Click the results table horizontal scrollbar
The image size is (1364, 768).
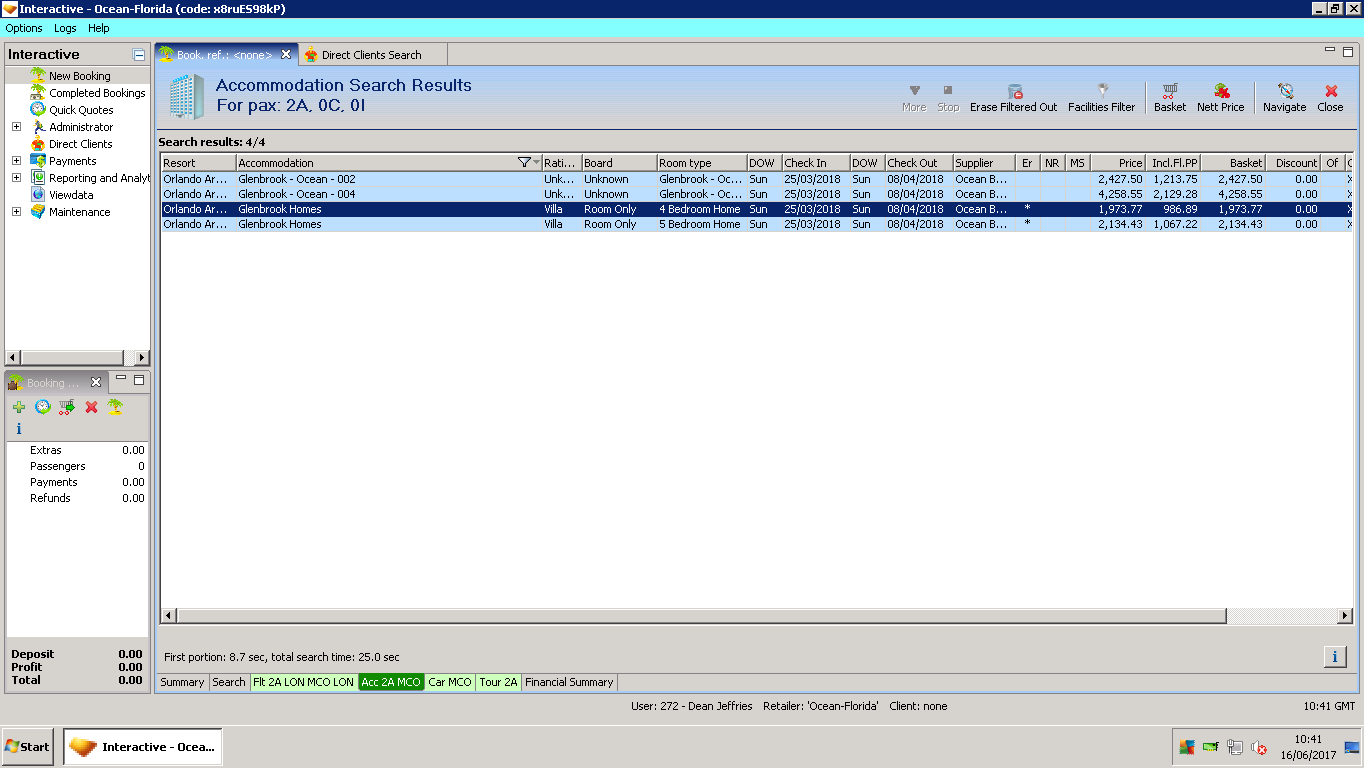click(x=702, y=616)
